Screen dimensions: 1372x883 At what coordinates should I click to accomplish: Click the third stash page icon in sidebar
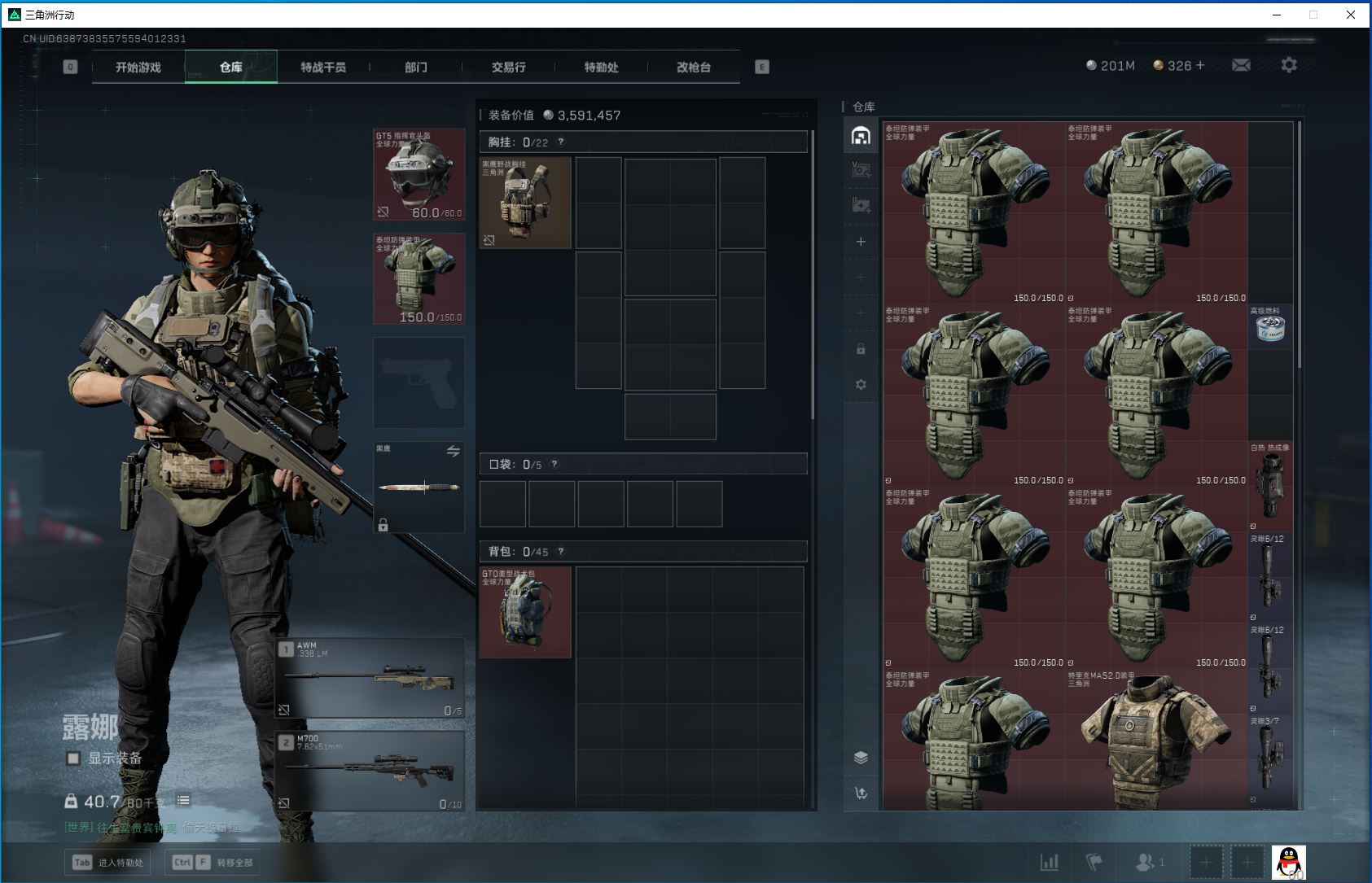pos(861,205)
